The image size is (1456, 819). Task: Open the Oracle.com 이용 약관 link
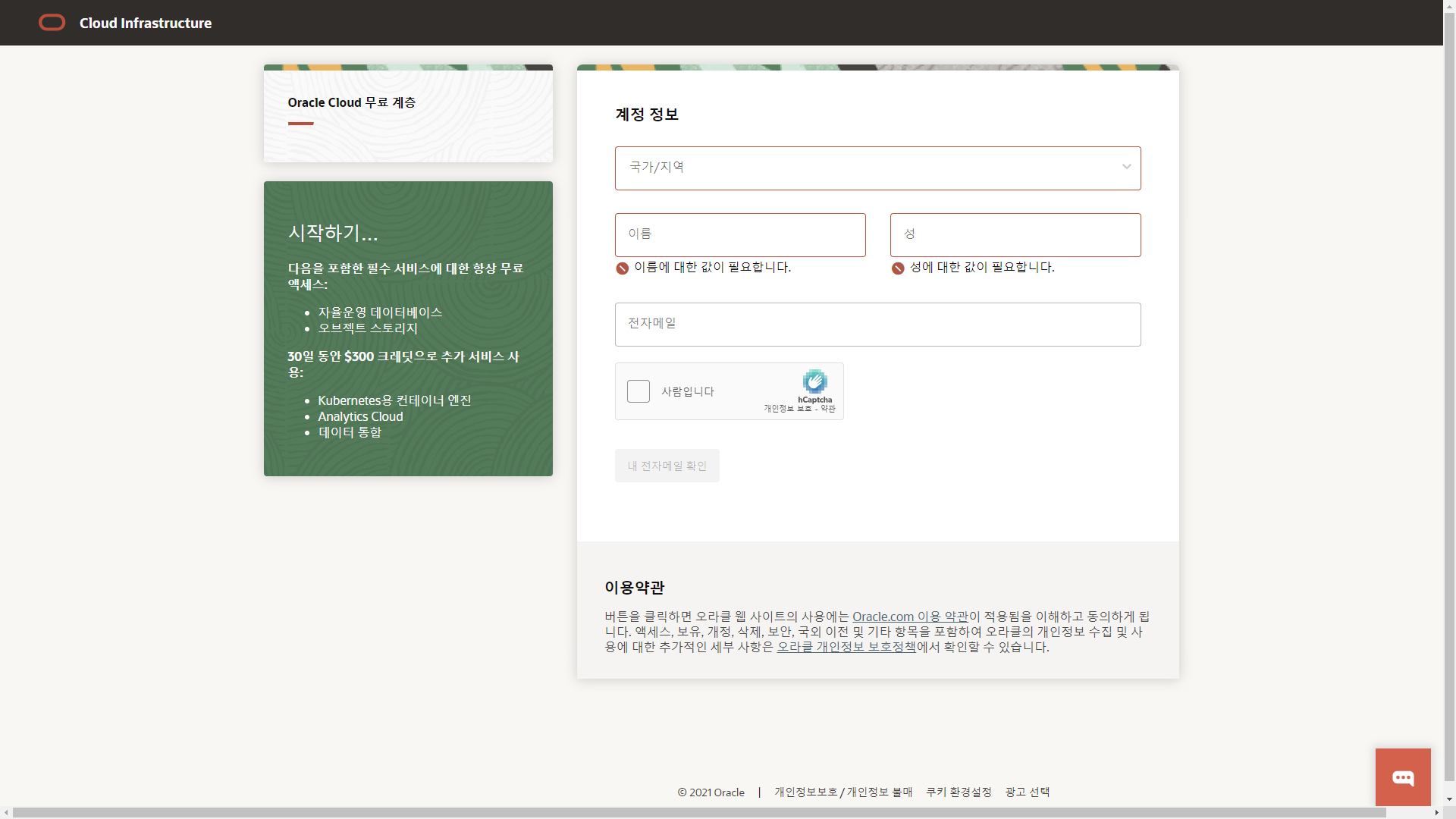(910, 617)
